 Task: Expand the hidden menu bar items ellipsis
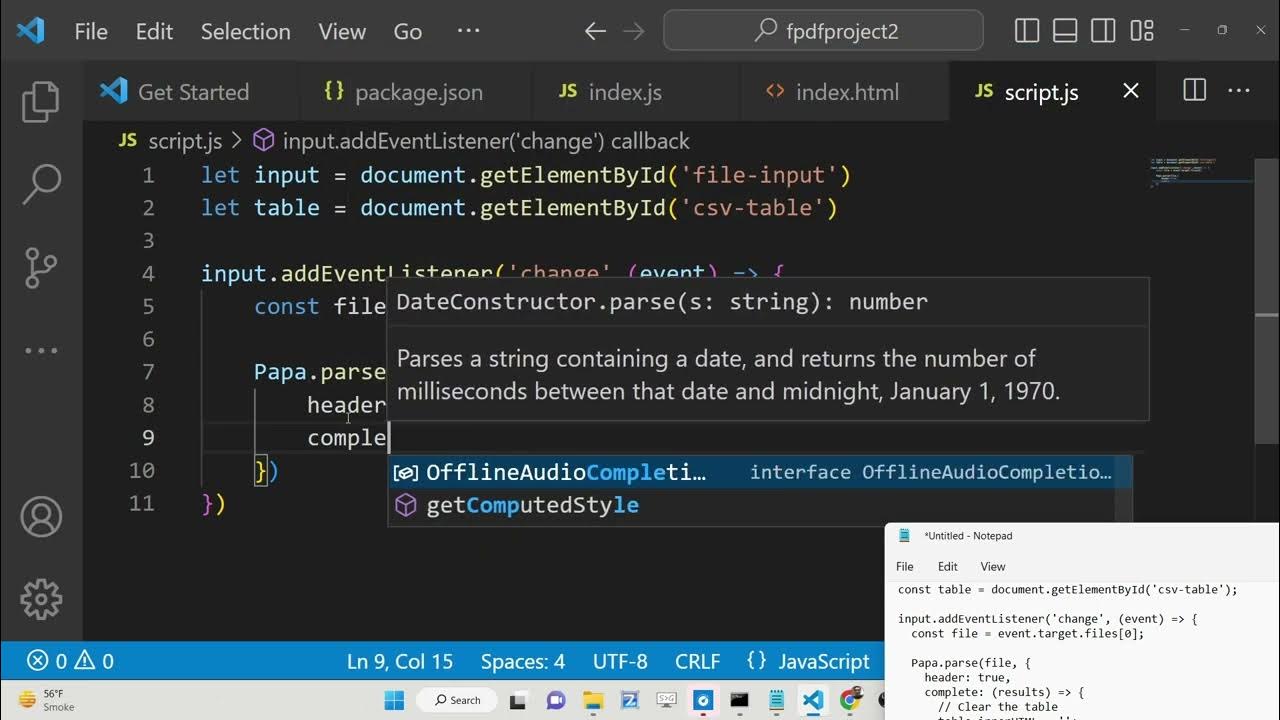point(468,31)
